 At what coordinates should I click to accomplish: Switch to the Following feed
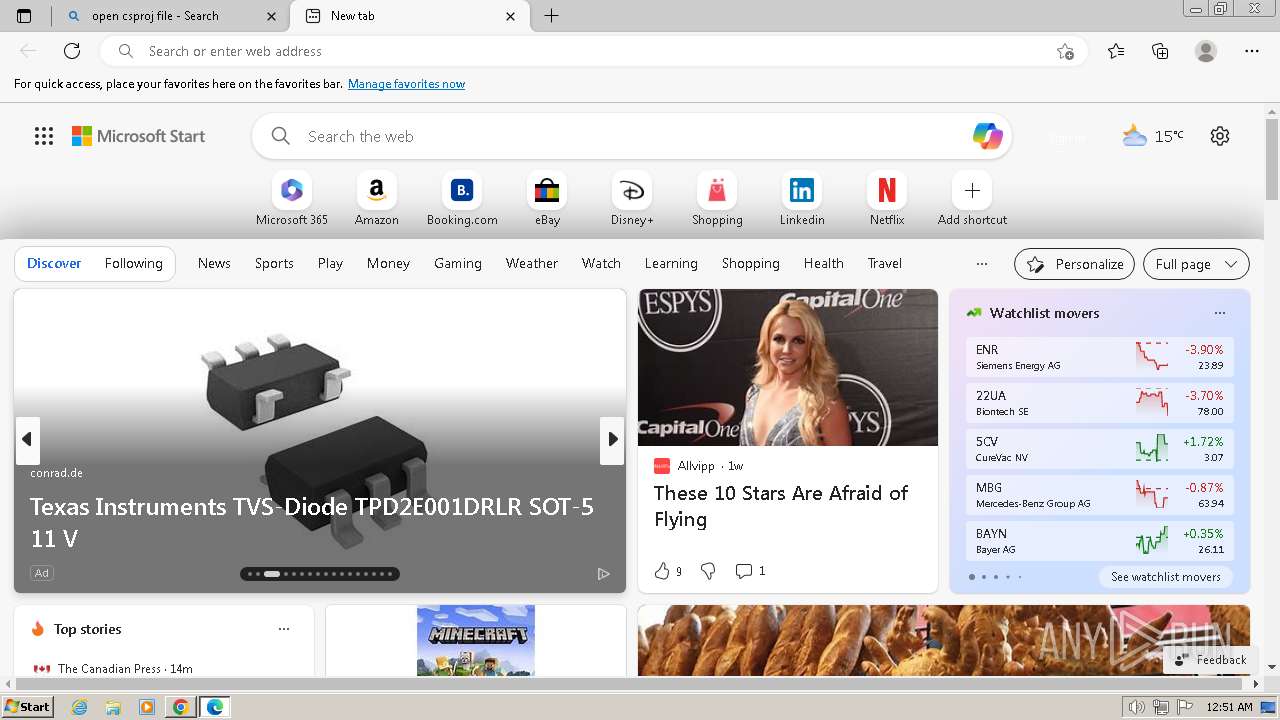[x=133, y=263]
